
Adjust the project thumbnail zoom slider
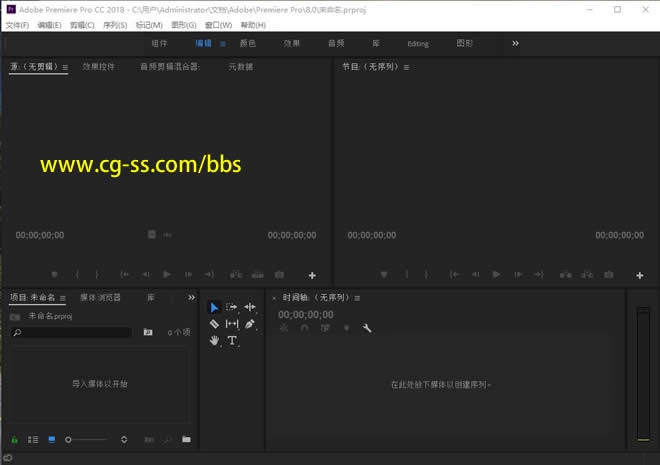click(x=69, y=439)
